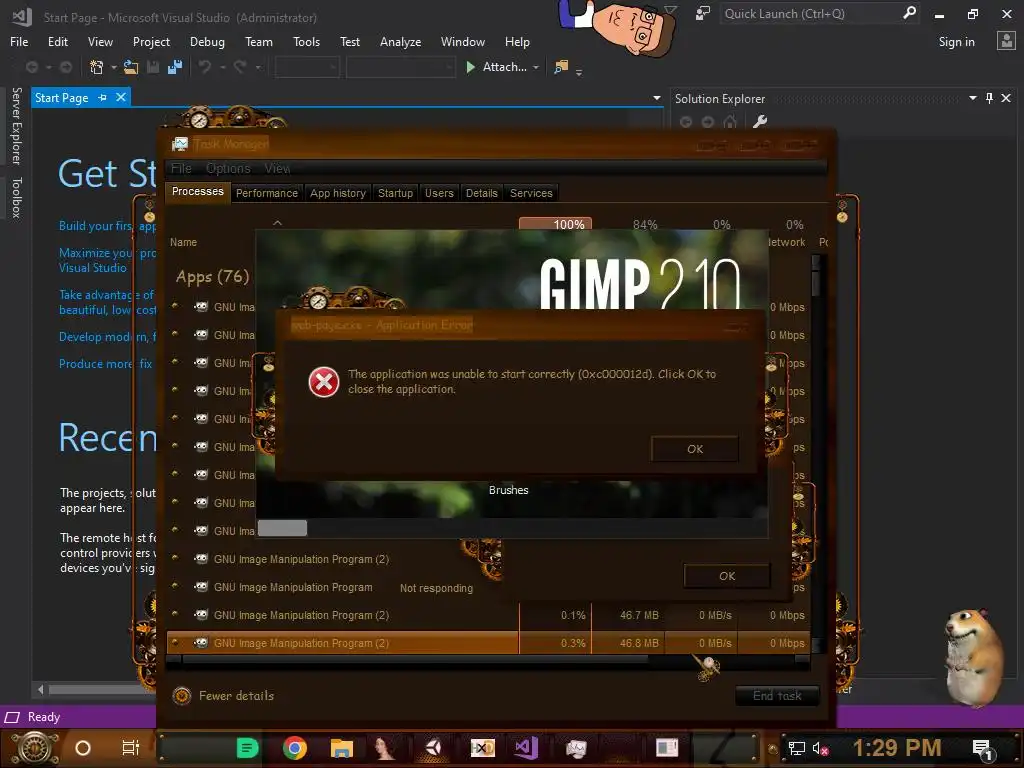The width and height of the screenshot is (1024, 768).
Task: Collapse Task Manager with Fewer details
Action: (223, 696)
